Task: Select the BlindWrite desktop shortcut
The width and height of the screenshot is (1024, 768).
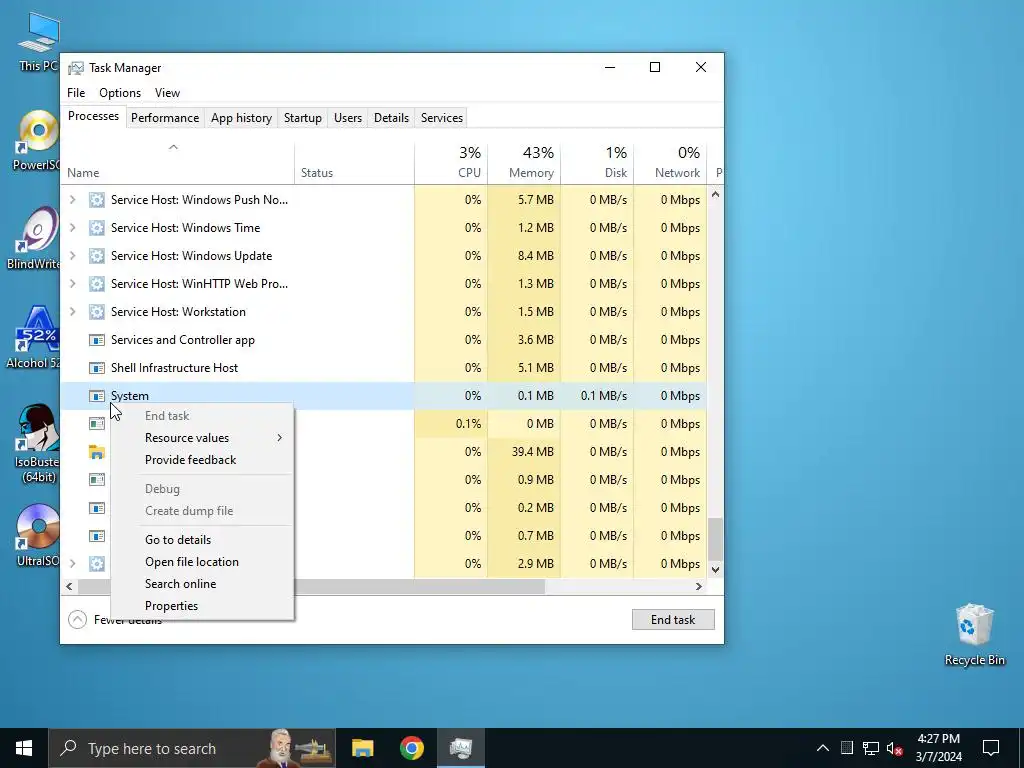Action: tap(34, 238)
